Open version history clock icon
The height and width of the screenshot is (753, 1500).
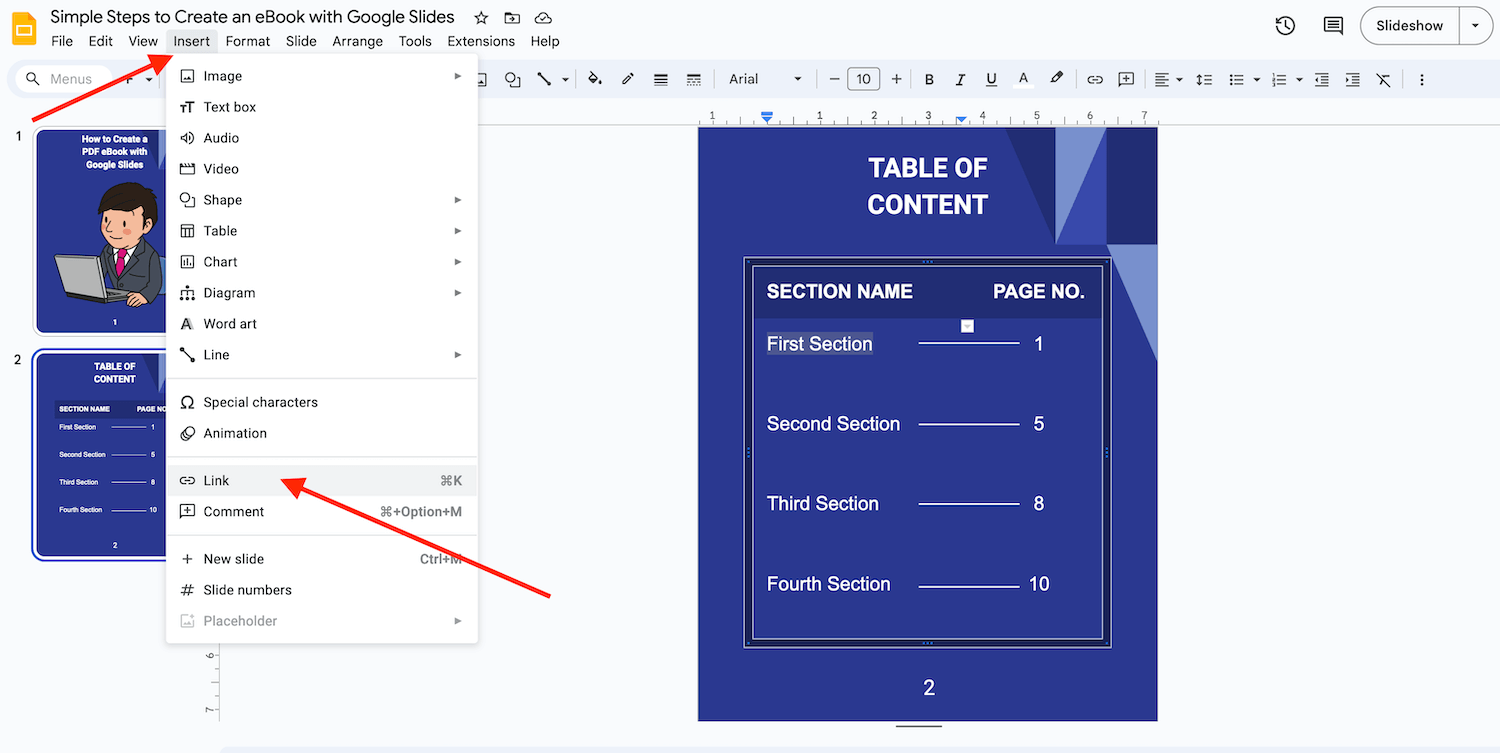coord(1285,26)
